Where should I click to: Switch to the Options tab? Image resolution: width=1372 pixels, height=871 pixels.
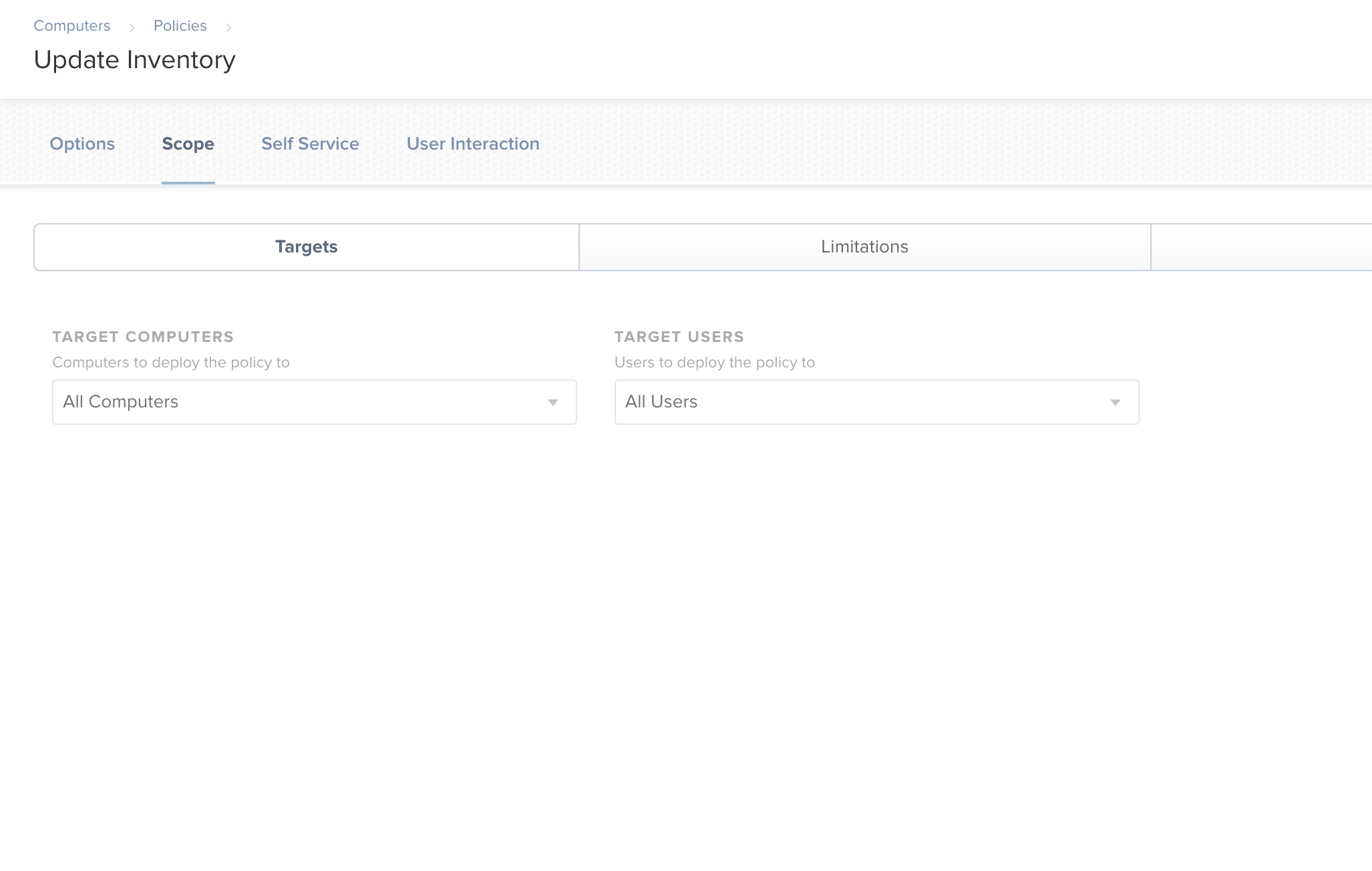82,144
